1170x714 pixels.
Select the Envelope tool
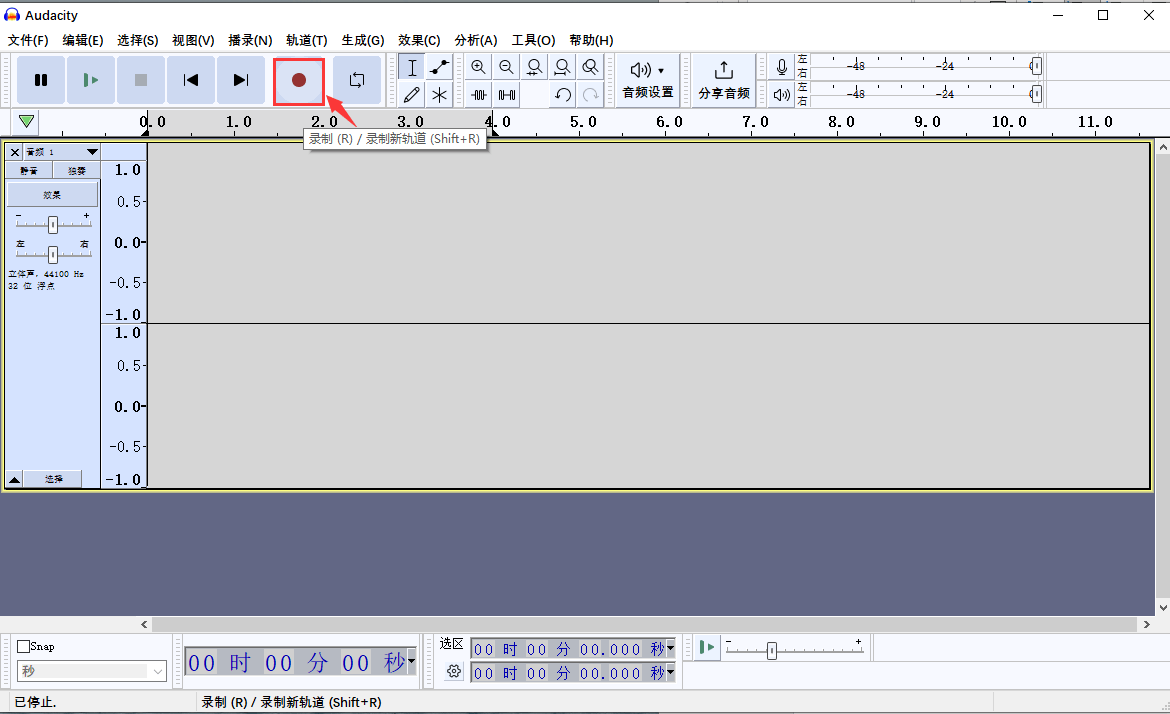pyautogui.click(x=439, y=67)
